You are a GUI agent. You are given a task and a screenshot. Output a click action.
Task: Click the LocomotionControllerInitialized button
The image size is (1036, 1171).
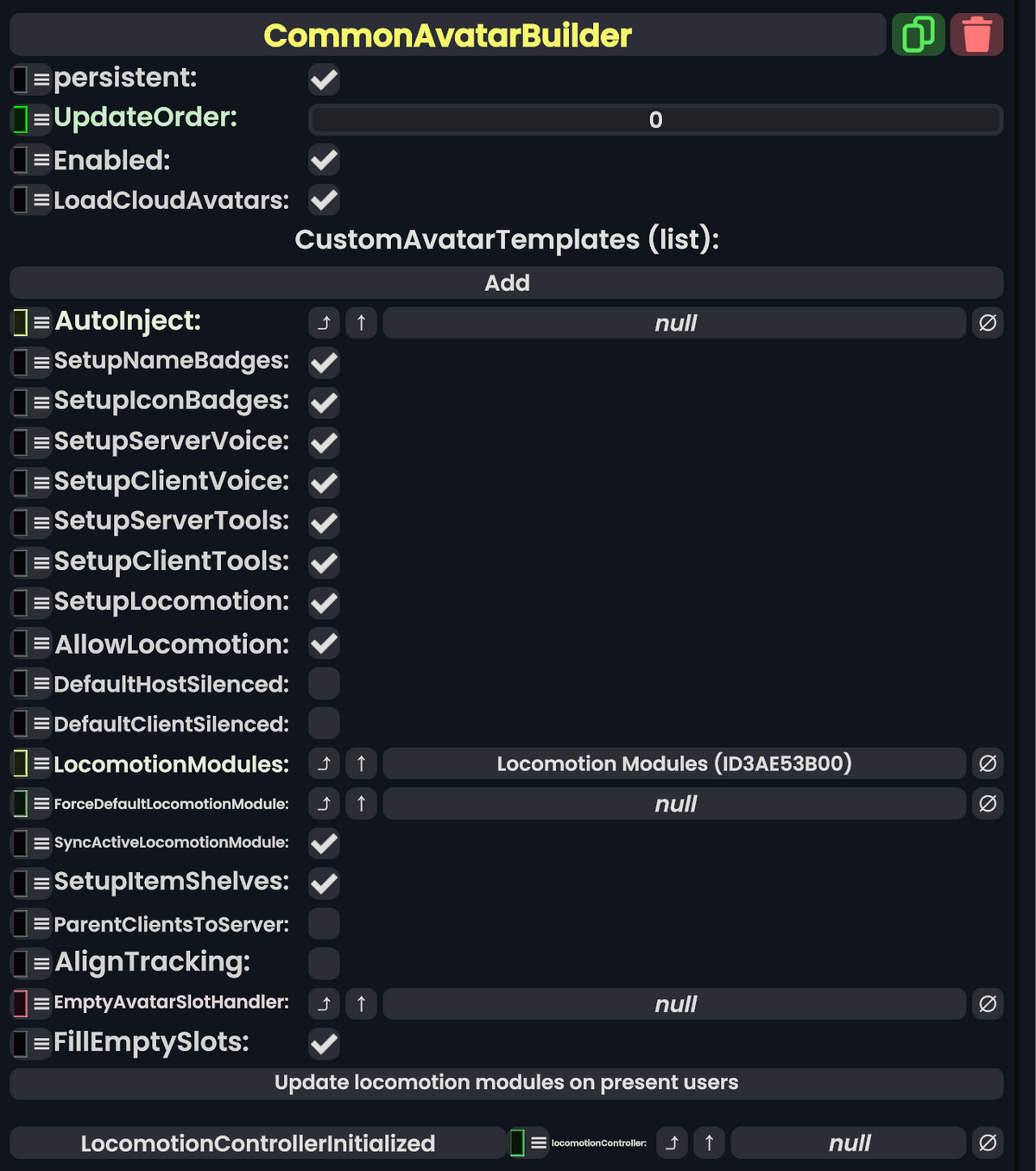(x=258, y=1143)
